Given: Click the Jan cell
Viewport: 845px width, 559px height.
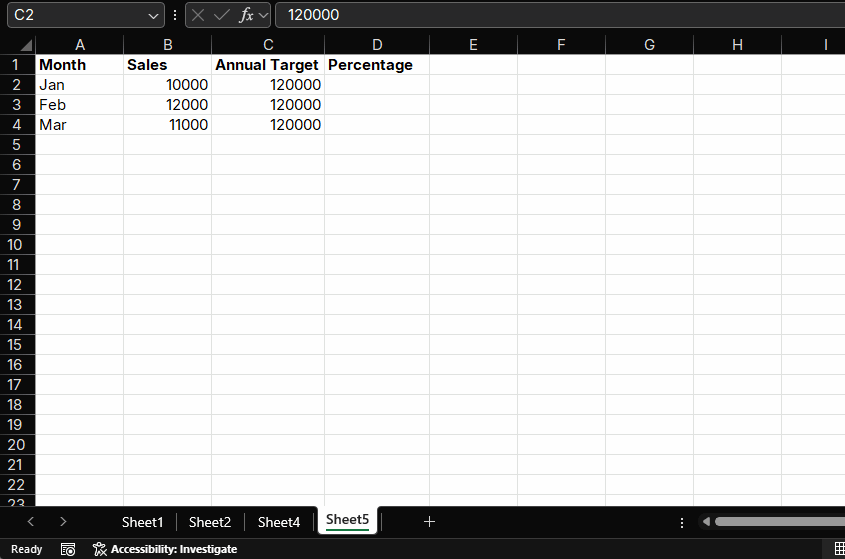Looking at the screenshot, I should [x=80, y=85].
